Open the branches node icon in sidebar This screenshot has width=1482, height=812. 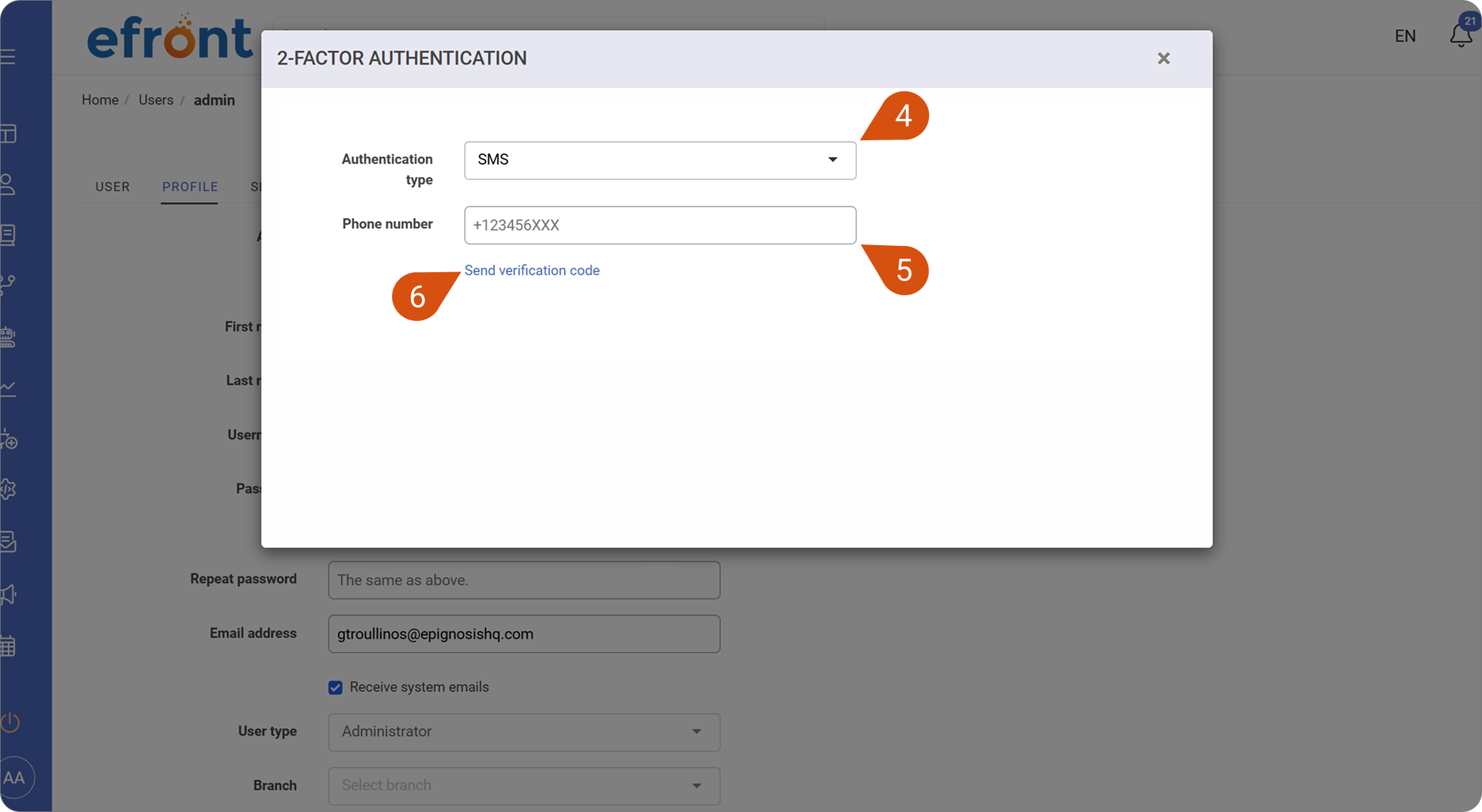point(8,285)
